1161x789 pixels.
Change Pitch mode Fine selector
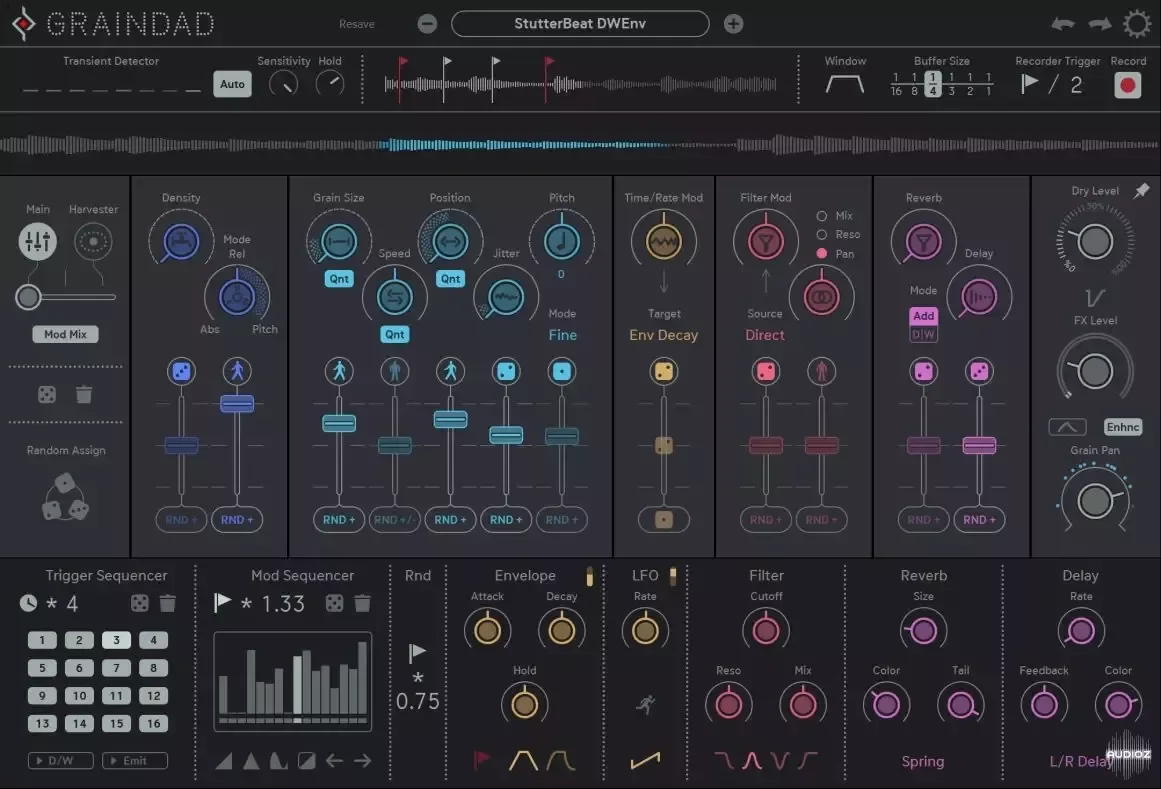[x=562, y=335]
